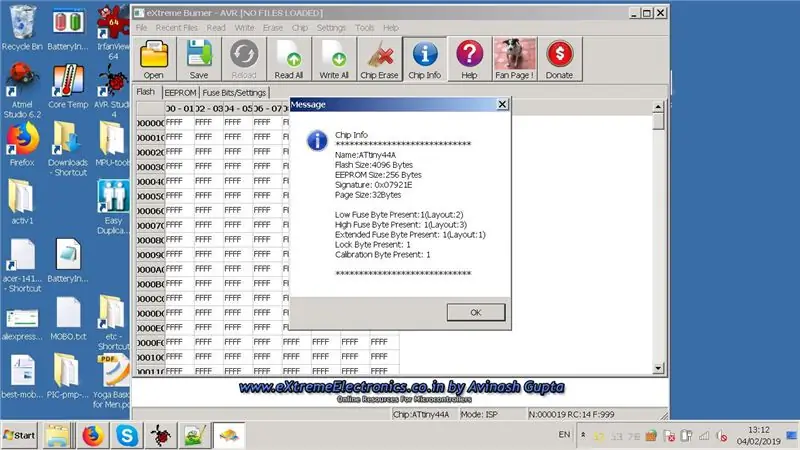Click the '000000' row header in hex table

coord(151,122)
